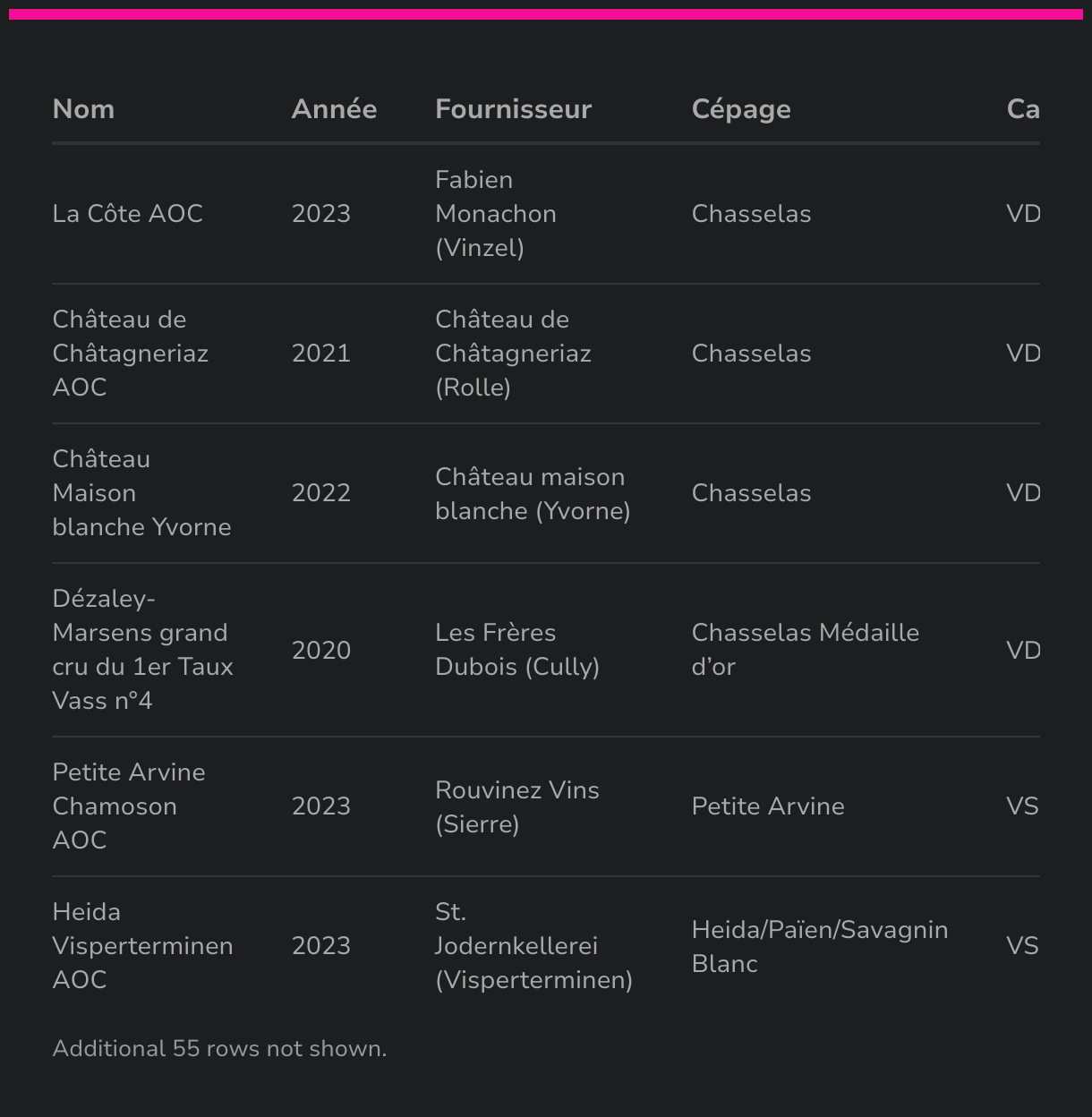Sort by the Année column header
Viewport: 1092px width, 1117px height.
pyautogui.click(x=334, y=109)
